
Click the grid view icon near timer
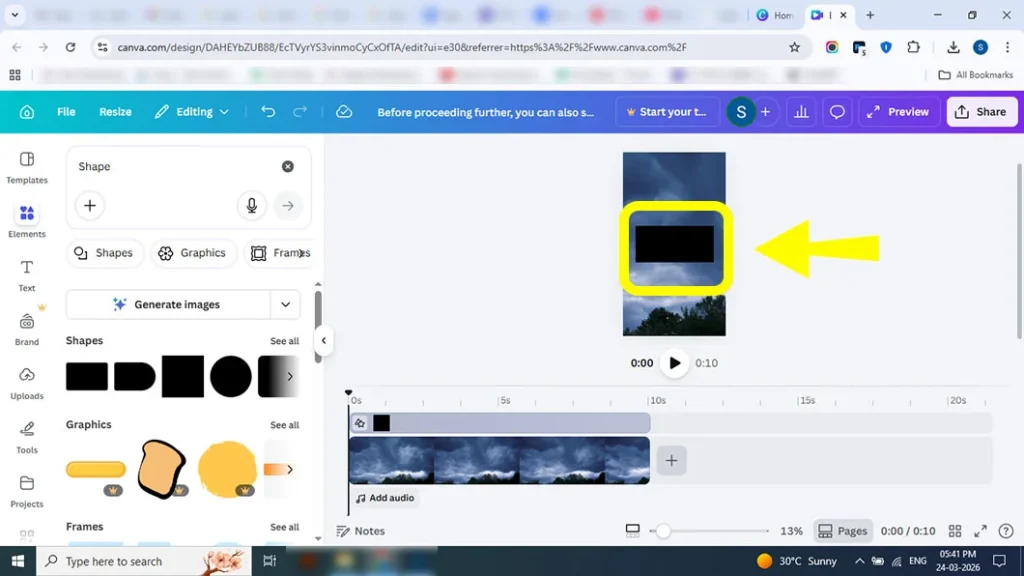pos(955,531)
